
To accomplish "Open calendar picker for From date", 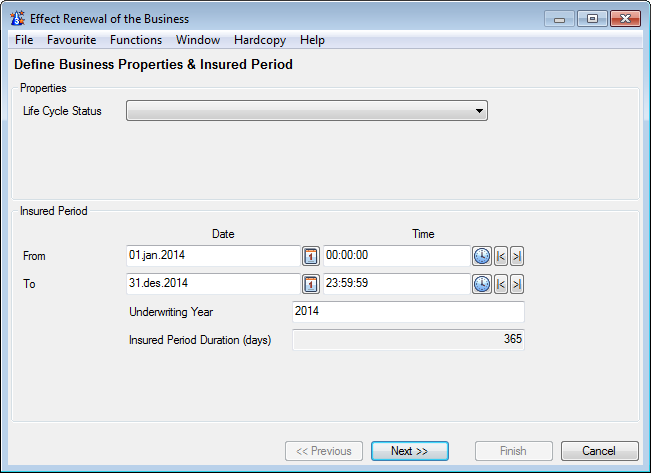I will tap(311, 257).
